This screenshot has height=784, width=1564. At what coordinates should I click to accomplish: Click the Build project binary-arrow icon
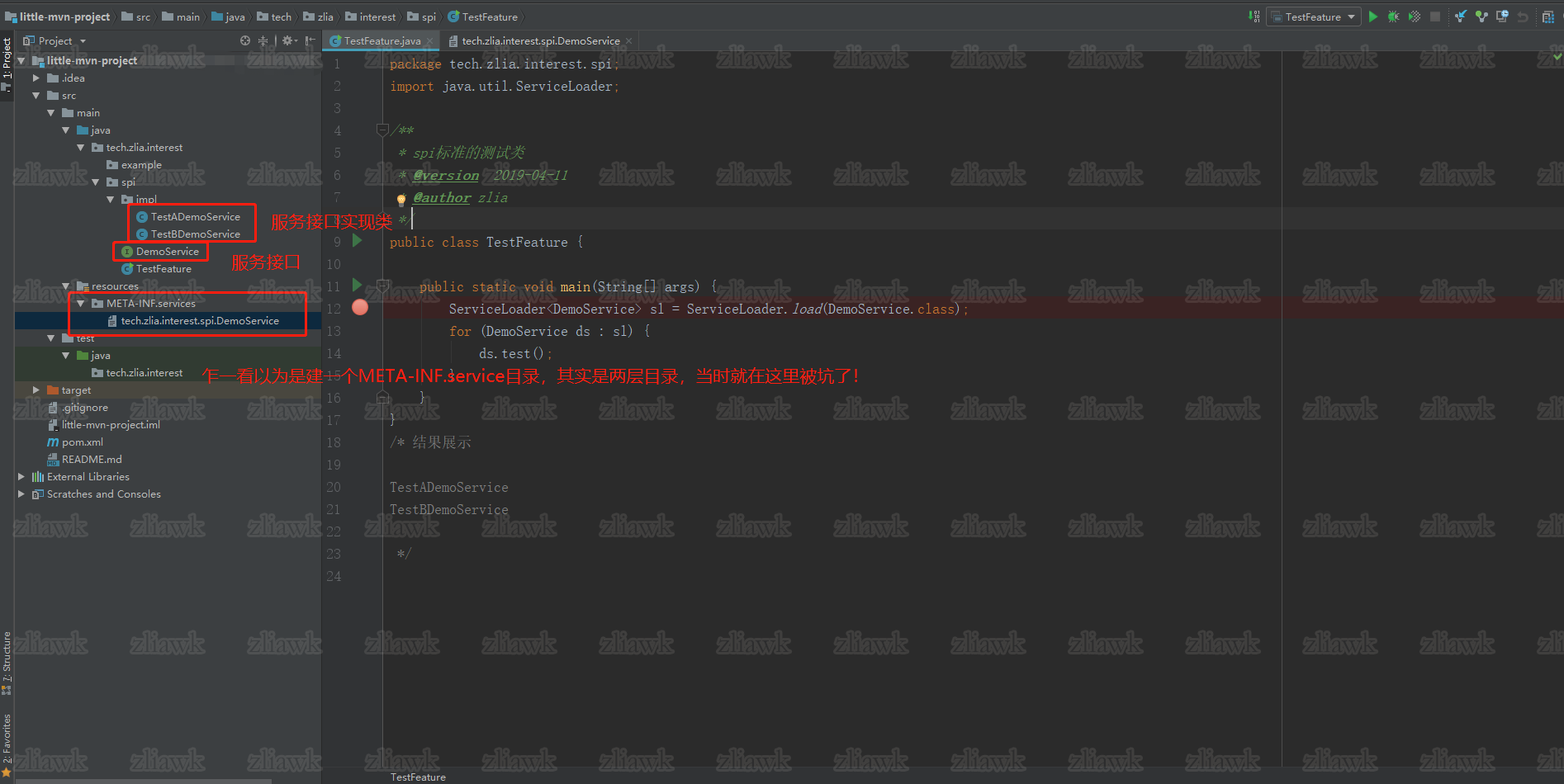coord(1254,17)
